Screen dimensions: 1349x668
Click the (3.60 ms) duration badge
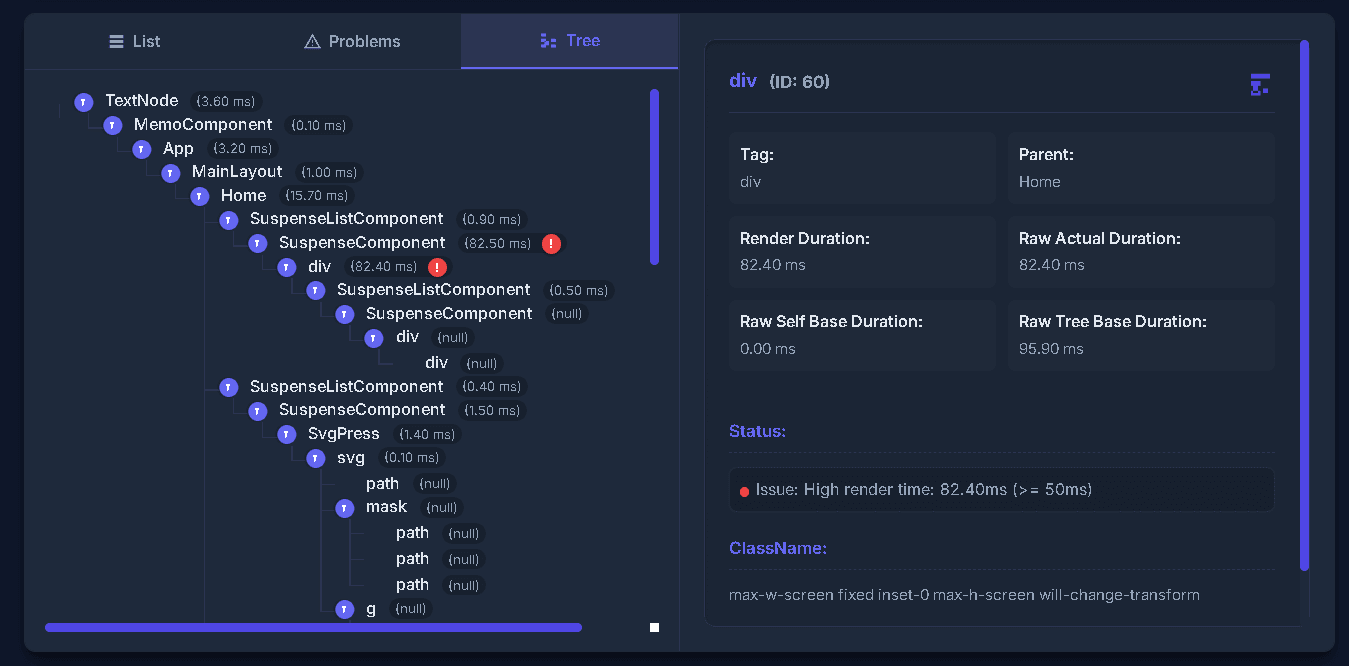click(x=226, y=102)
